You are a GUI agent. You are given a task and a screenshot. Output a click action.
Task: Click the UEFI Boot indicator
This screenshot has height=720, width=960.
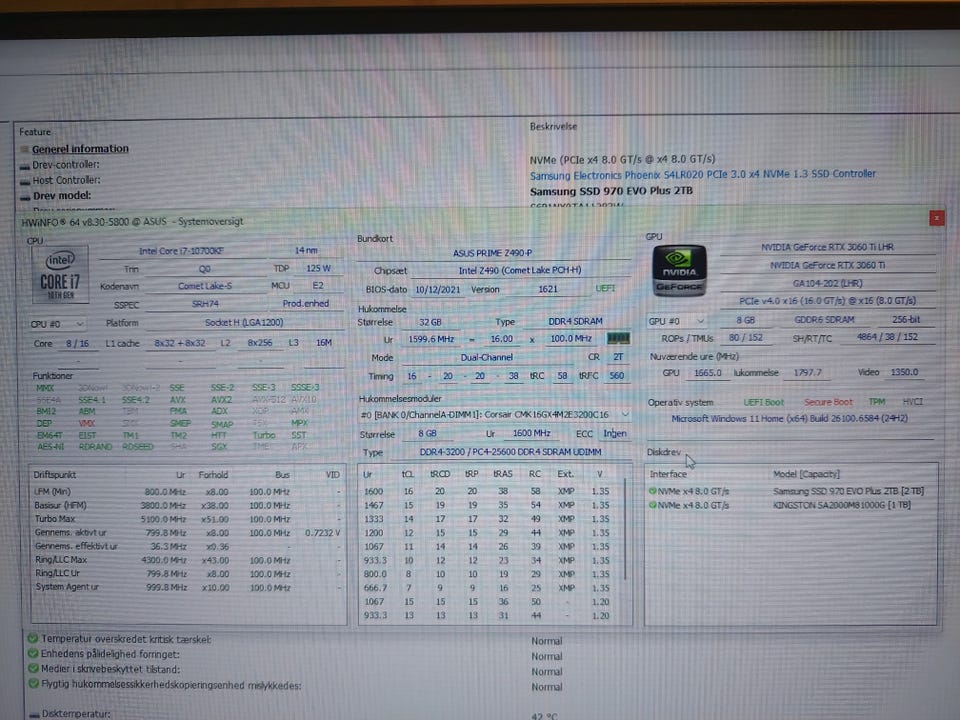coord(763,402)
